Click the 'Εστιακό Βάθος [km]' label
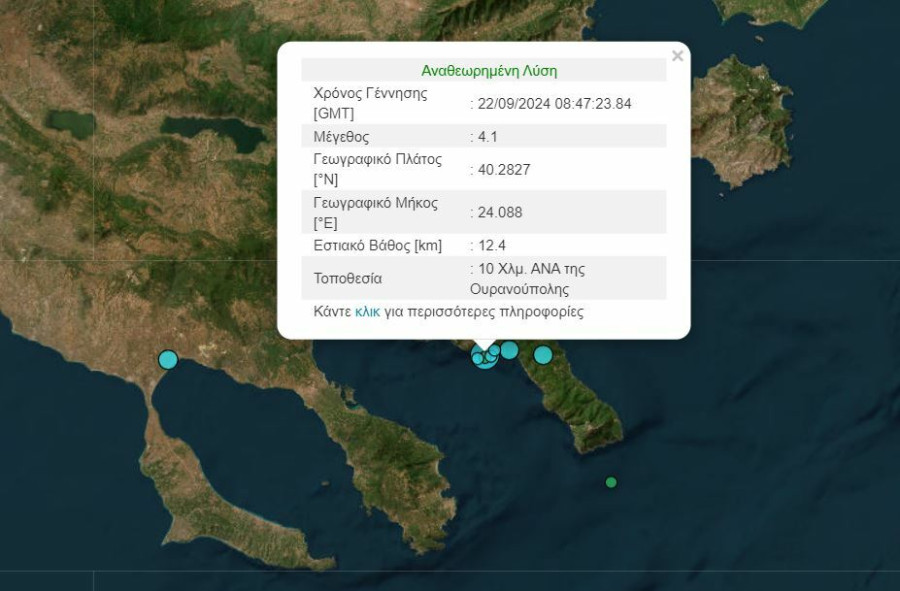 [377, 245]
